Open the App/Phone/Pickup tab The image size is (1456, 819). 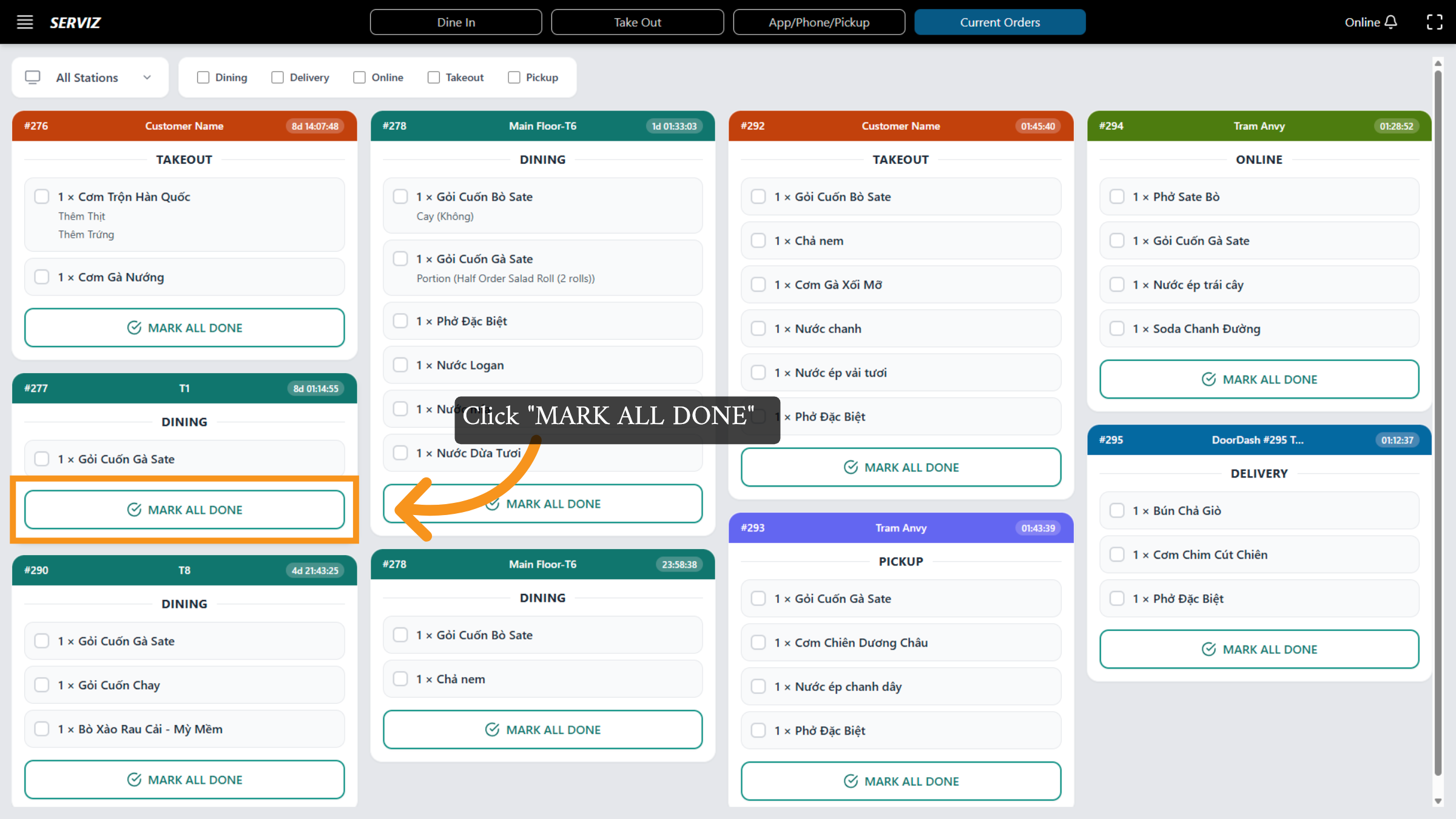coord(818,22)
